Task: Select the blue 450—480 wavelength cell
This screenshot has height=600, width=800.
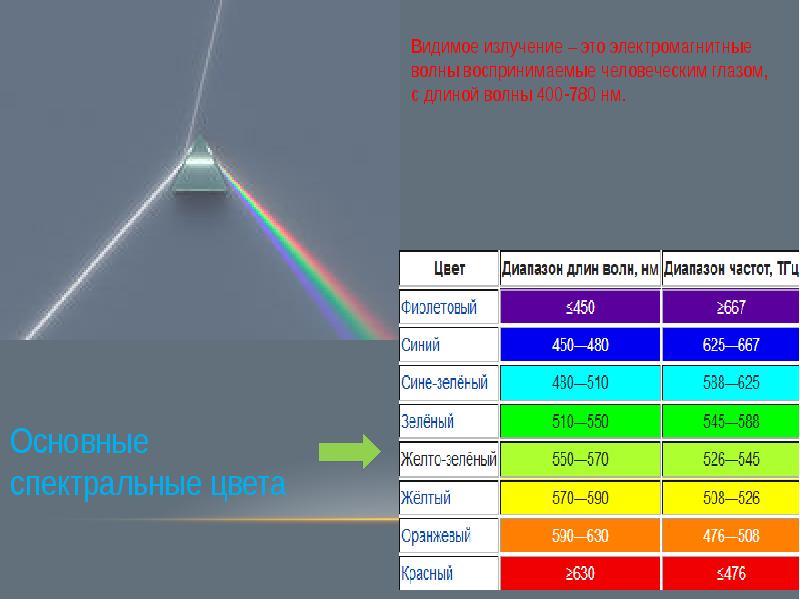Action: [x=580, y=345]
